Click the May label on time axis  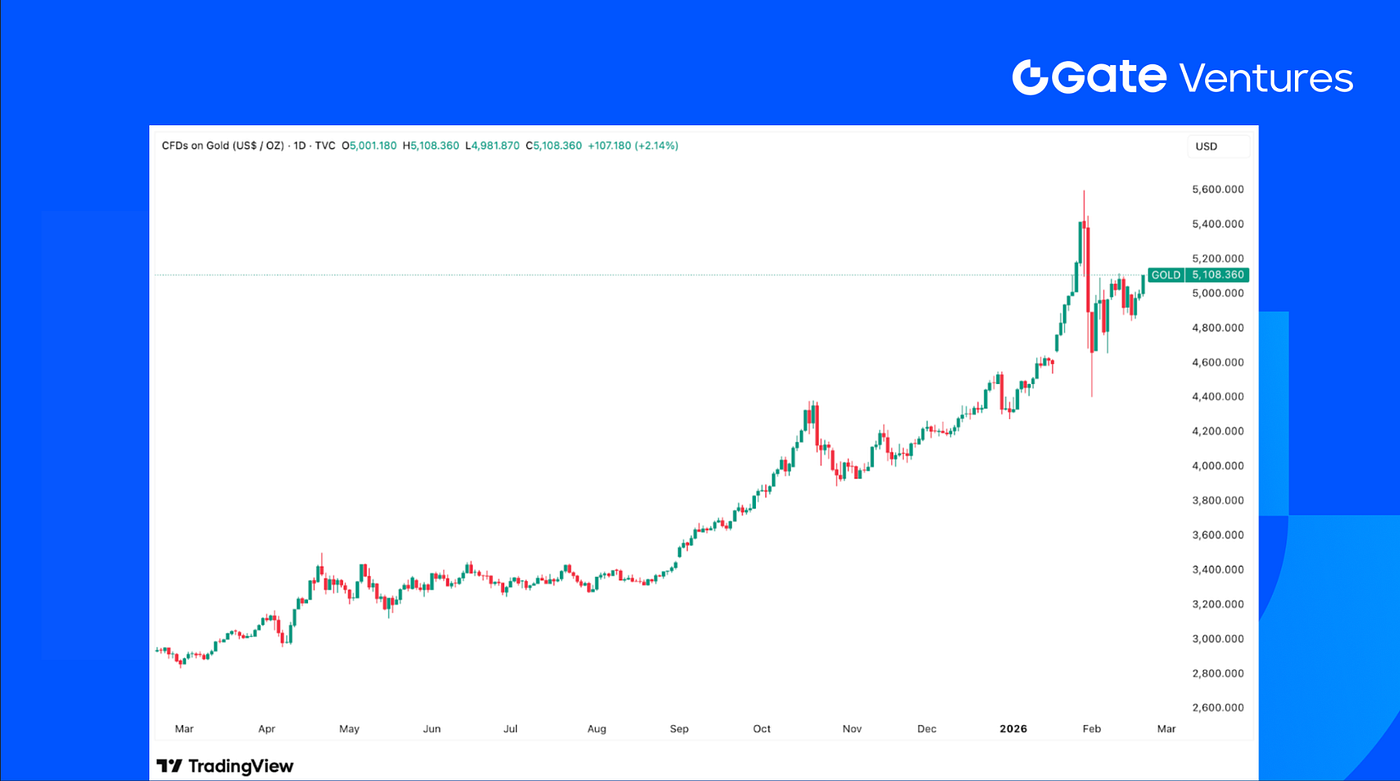pyautogui.click(x=349, y=729)
